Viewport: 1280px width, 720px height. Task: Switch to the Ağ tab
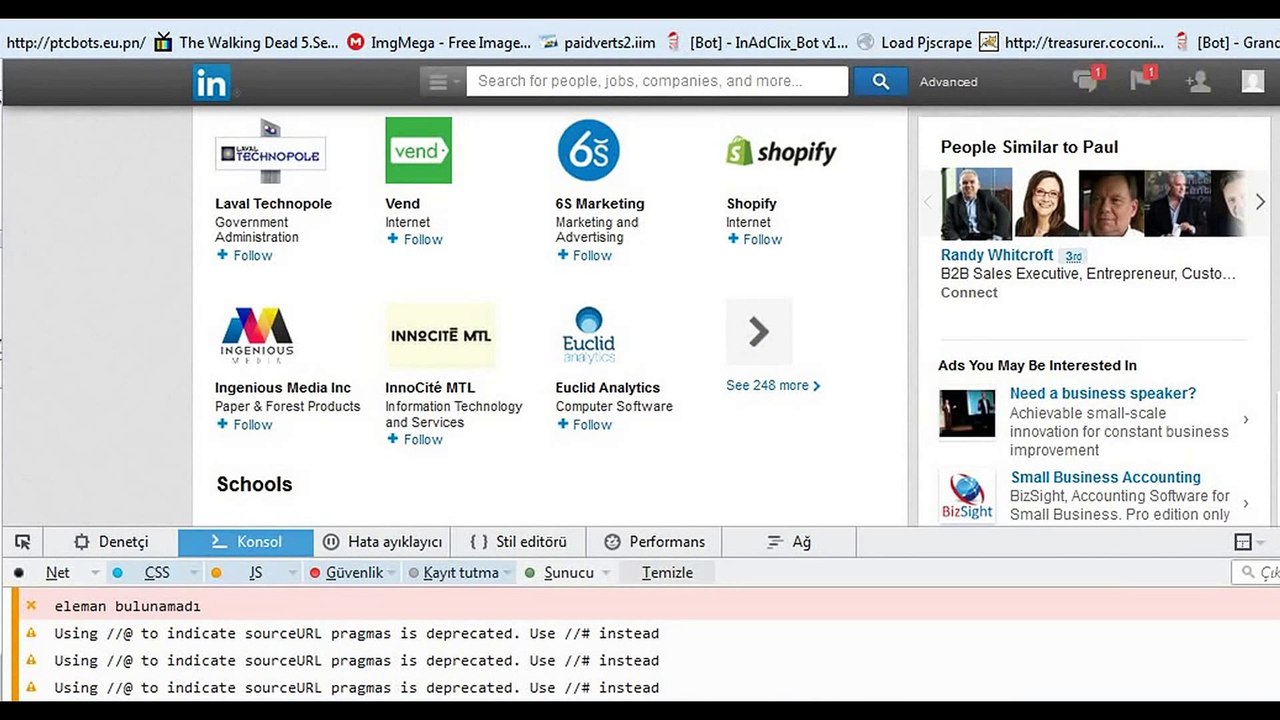click(x=789, y=542)
